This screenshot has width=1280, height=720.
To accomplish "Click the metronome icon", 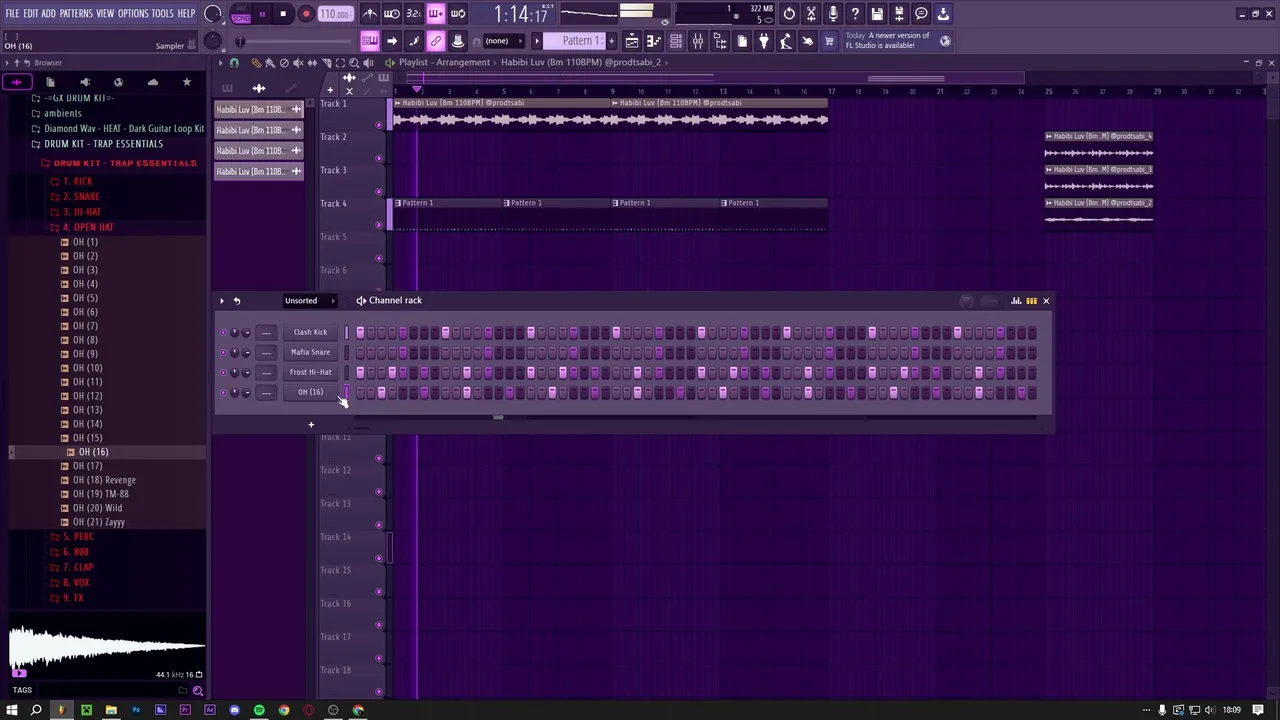I will 370,14.
